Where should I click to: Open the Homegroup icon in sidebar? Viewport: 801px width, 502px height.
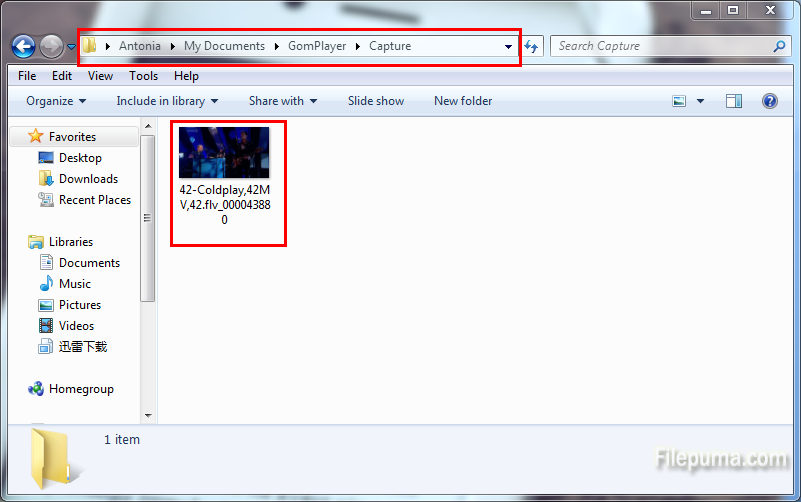[x=36, y=389]
